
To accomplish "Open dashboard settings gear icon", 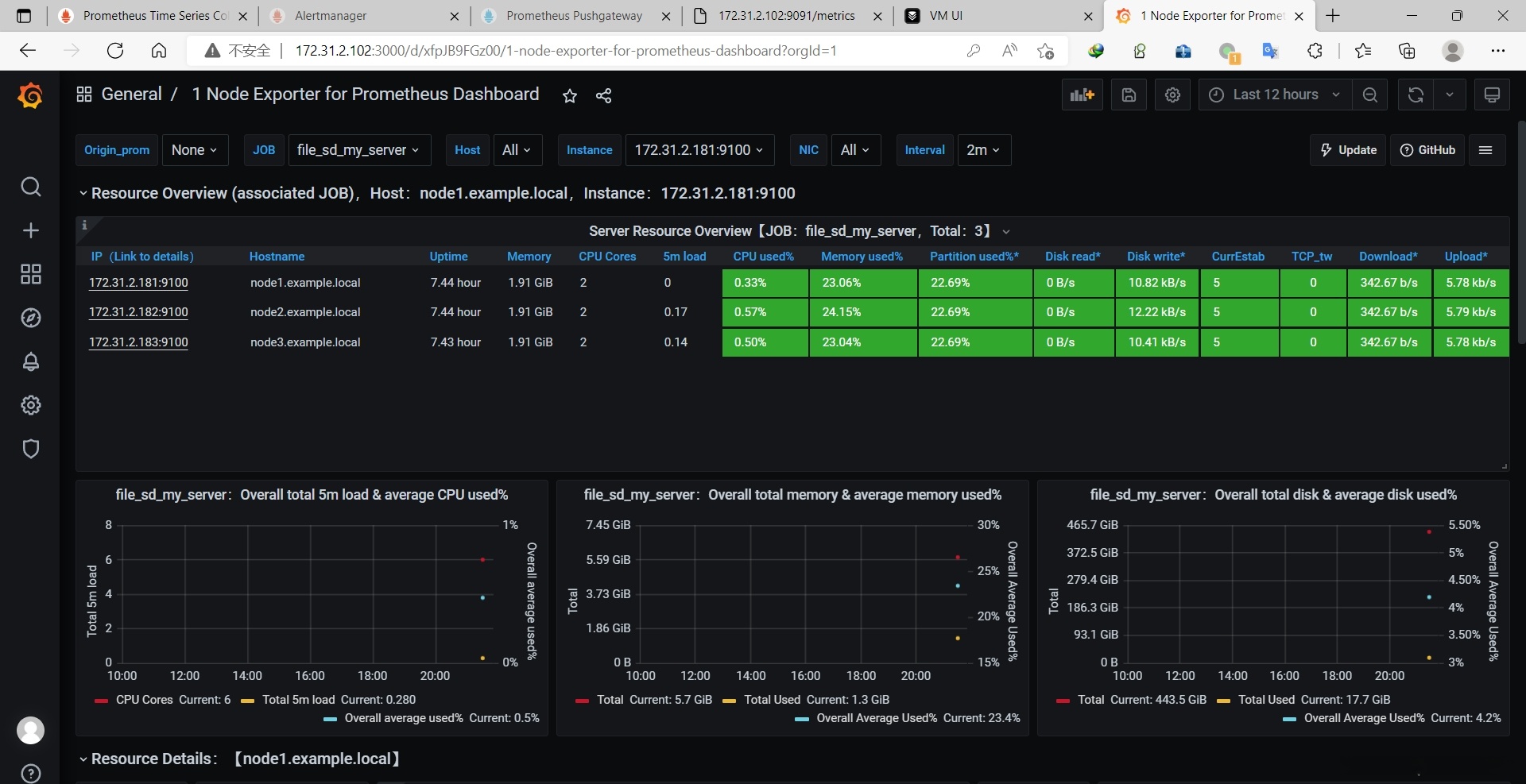I will point(1172,95).
